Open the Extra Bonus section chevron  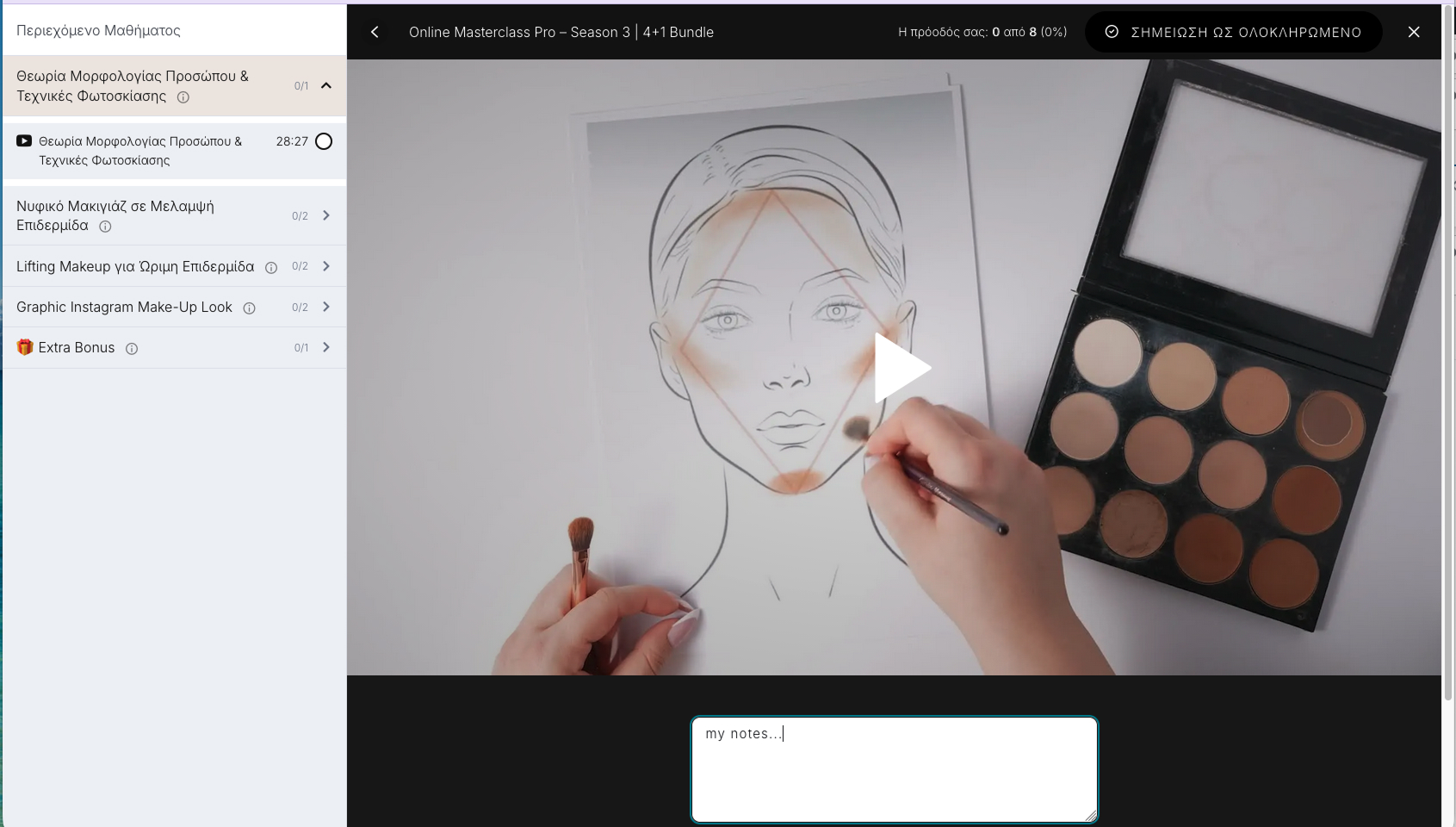click(326, 347)
